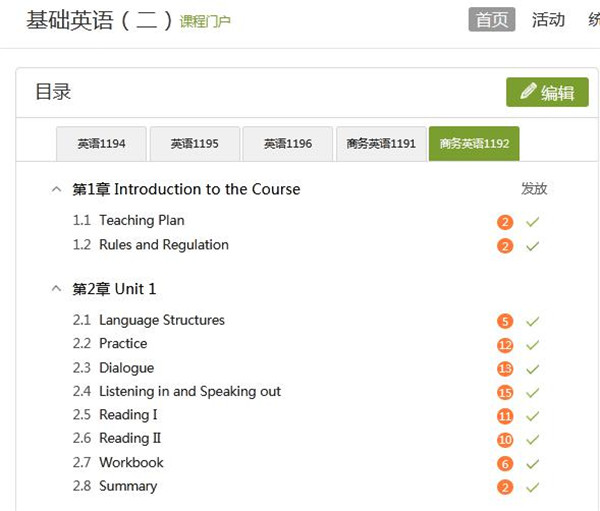600x511 pixels.
Task: Switch to the 英语1194 class tab
Action: coord(101,144)
